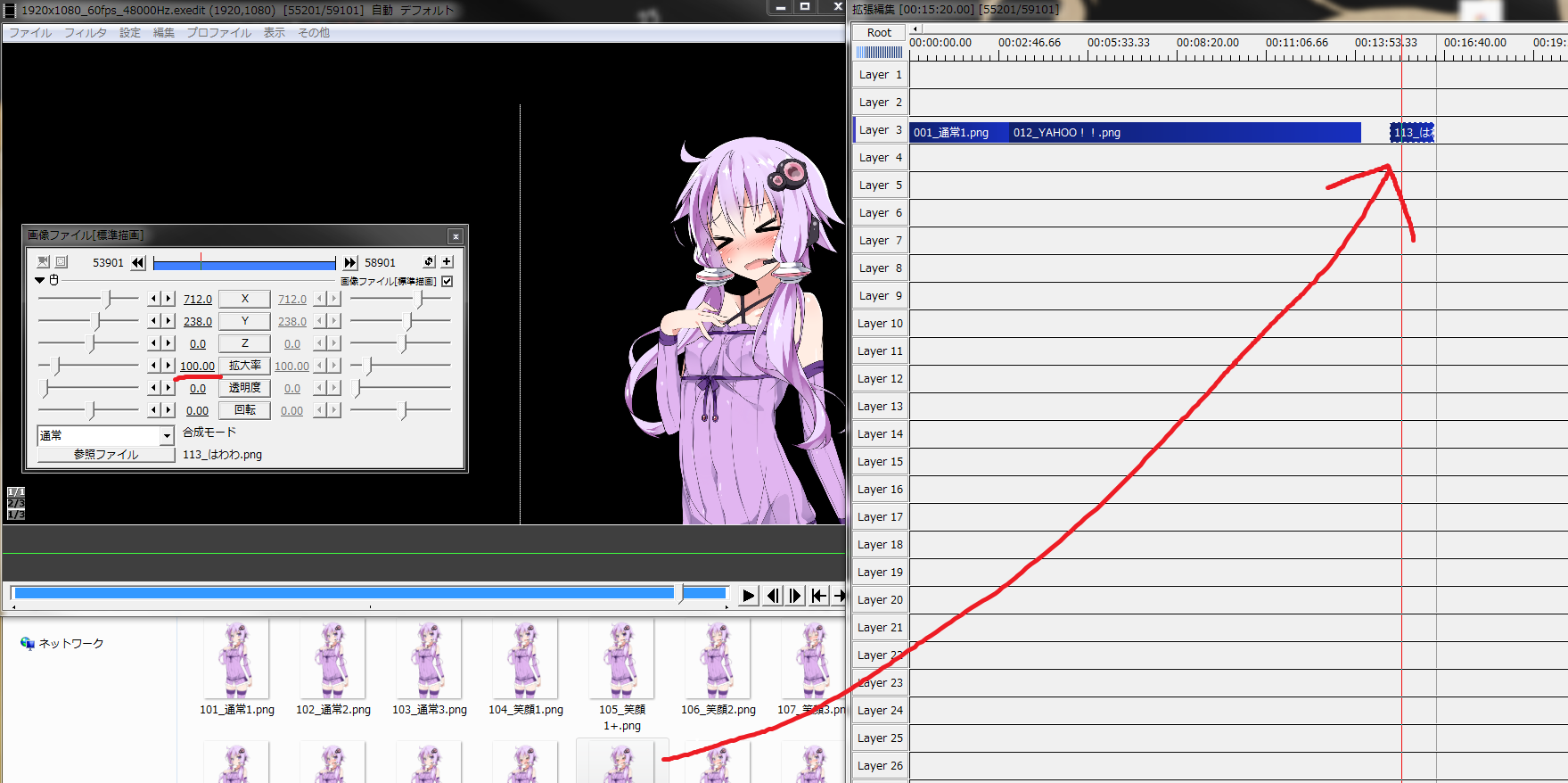Click the left 拡大率 slider
1568x783 pixels.
pos(88,366)
